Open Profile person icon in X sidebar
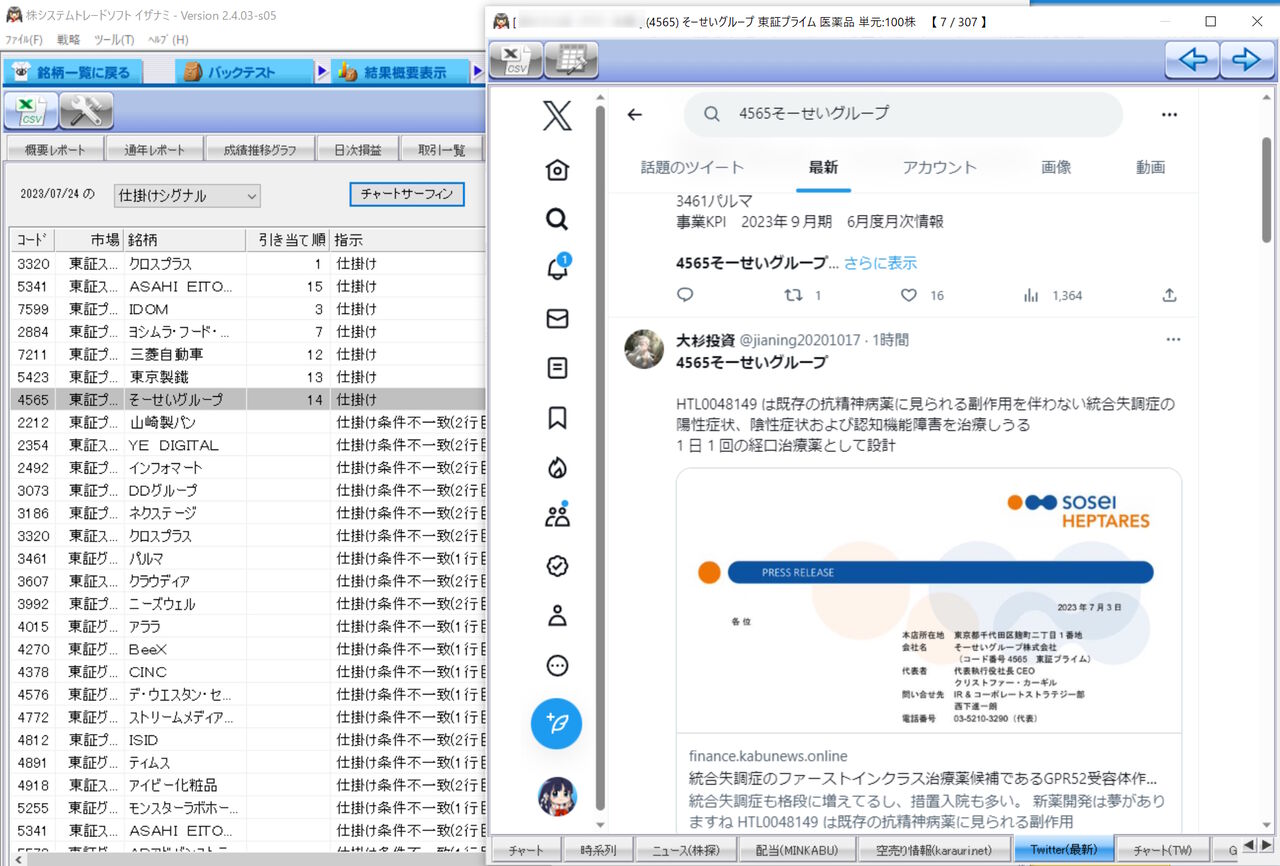Screen dimensions: 1280x866 557,615
